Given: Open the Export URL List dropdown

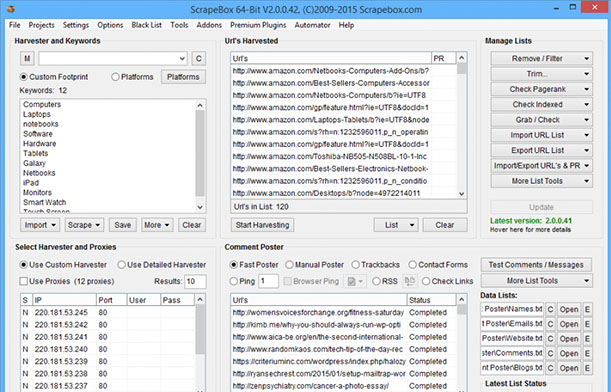Looking at the screenshot, I should 542,150.
